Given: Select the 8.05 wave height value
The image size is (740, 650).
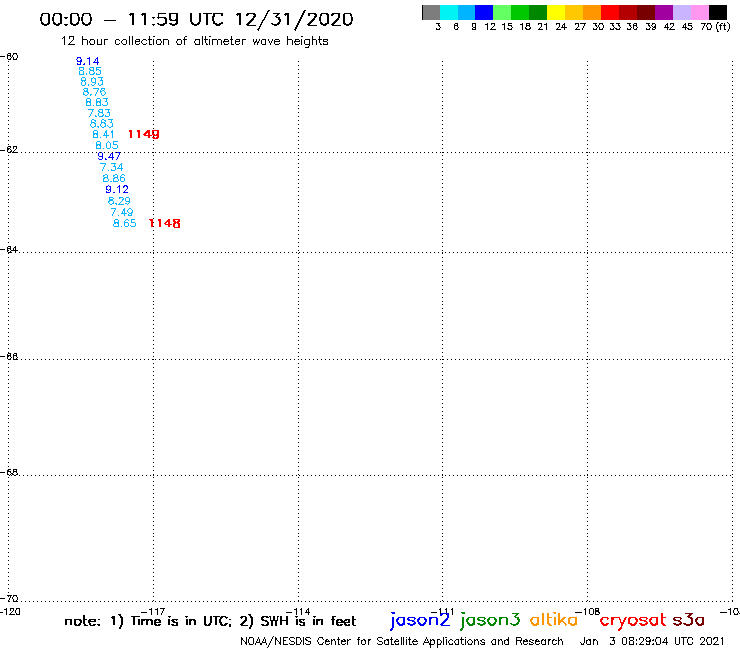Looking at the screenshot, I should (x=107, y=145).
